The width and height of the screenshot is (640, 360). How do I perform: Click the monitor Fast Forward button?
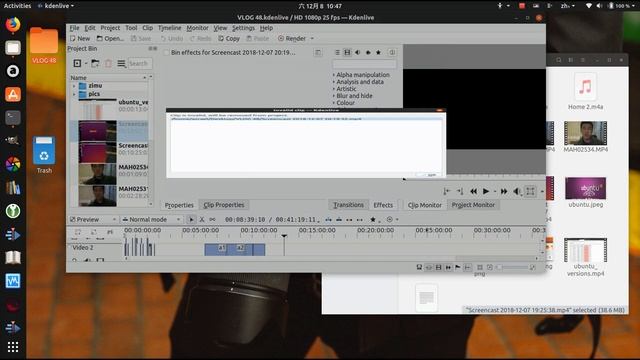[x=504, y=191]
